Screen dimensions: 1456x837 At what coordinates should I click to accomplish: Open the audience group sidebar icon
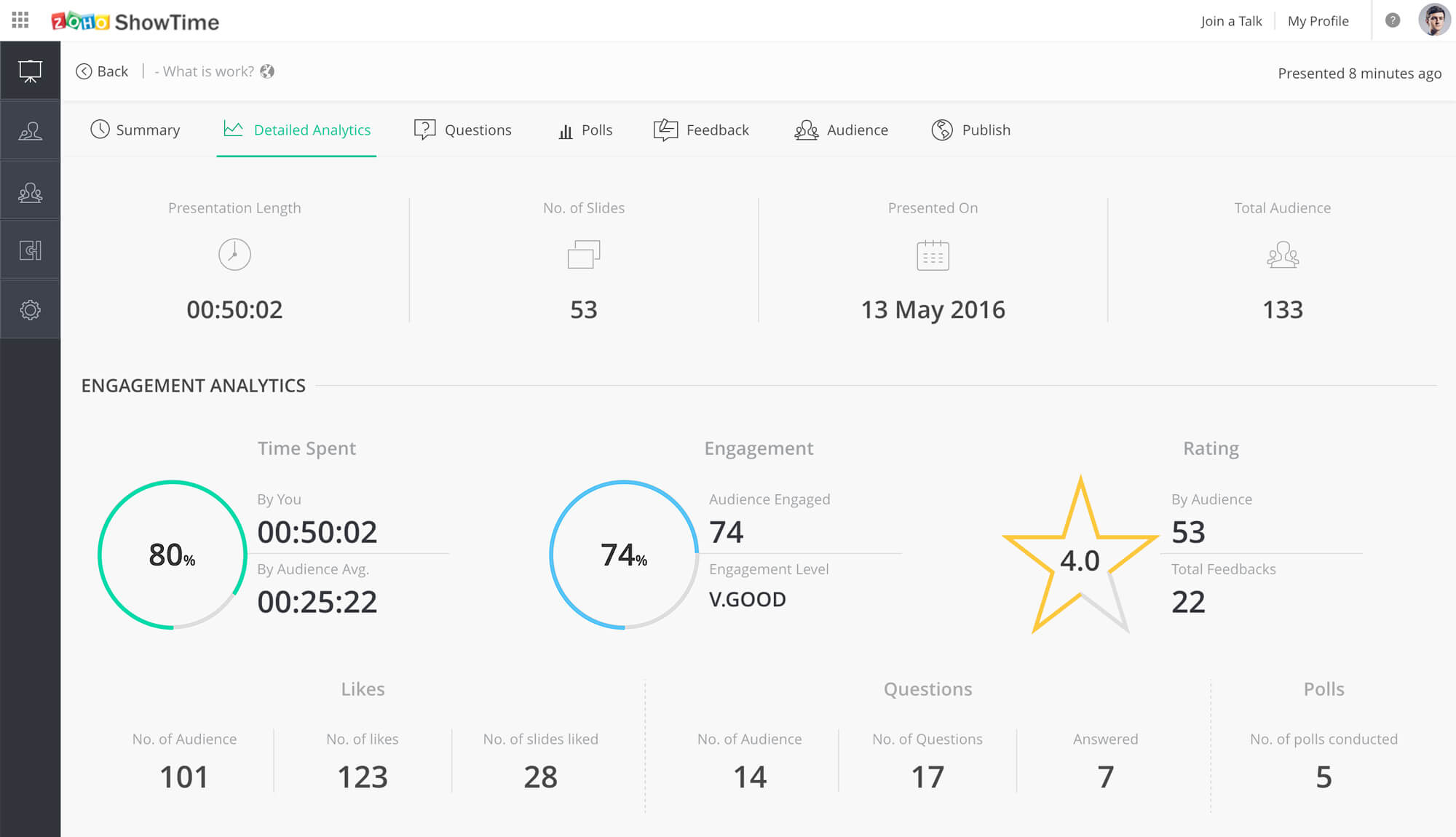(30, 191)
